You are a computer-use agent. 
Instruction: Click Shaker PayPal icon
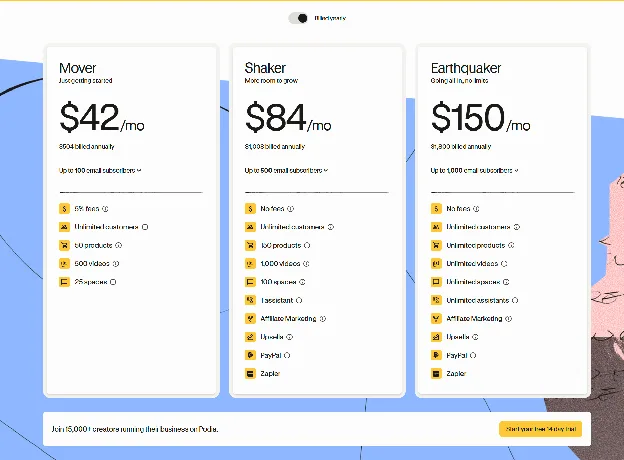(x=250, y=355)
